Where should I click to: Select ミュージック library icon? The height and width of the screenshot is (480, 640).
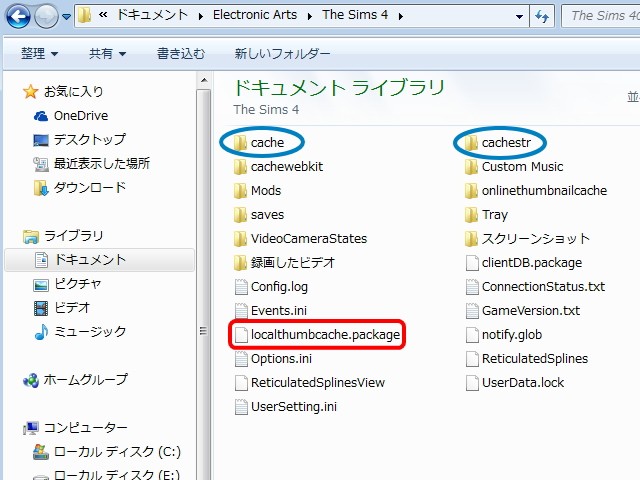[41, 332]
